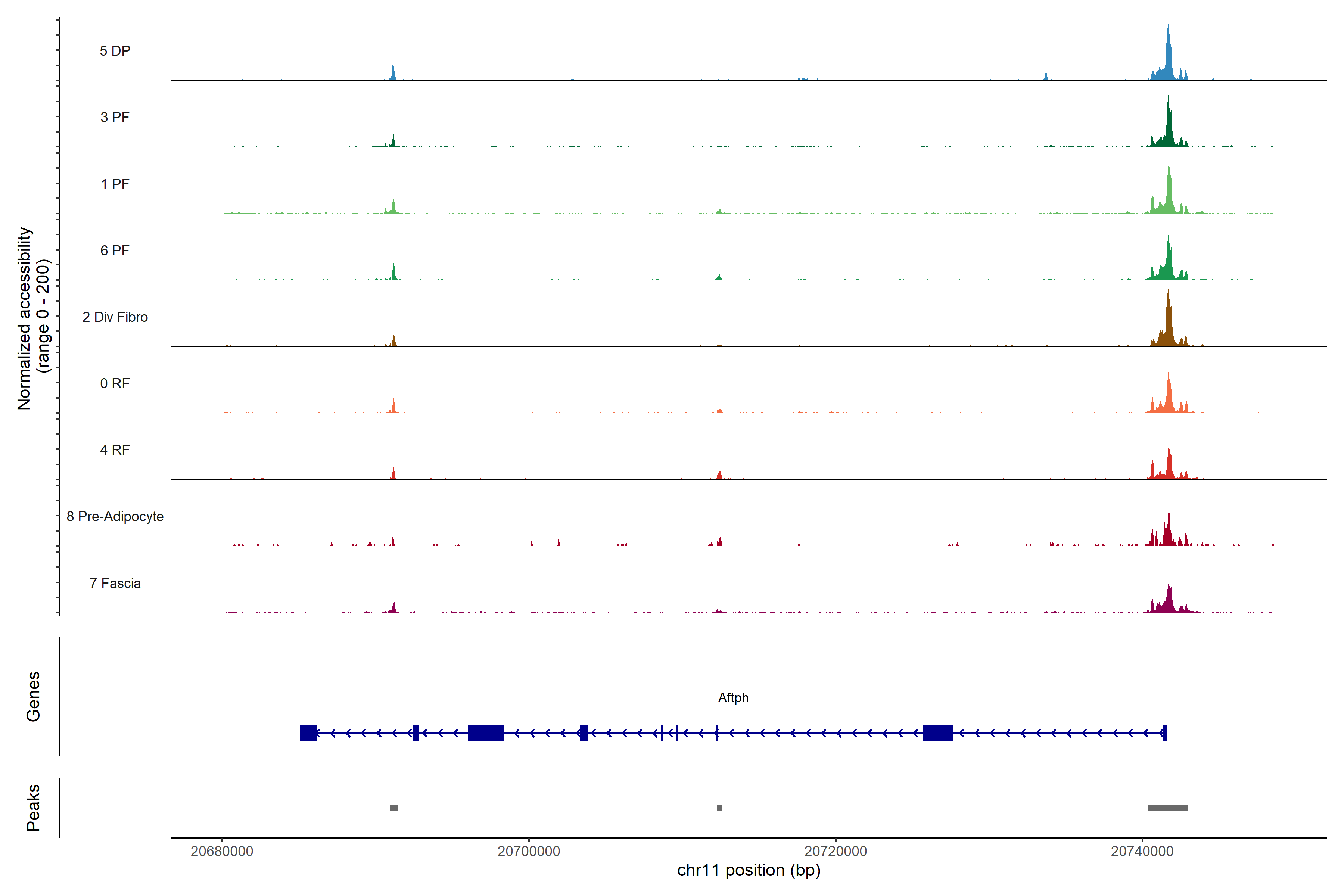Click the 20740000 axis tick label
The height and width of the screenshot is (896, 1344).
[x=1142, y=852]
